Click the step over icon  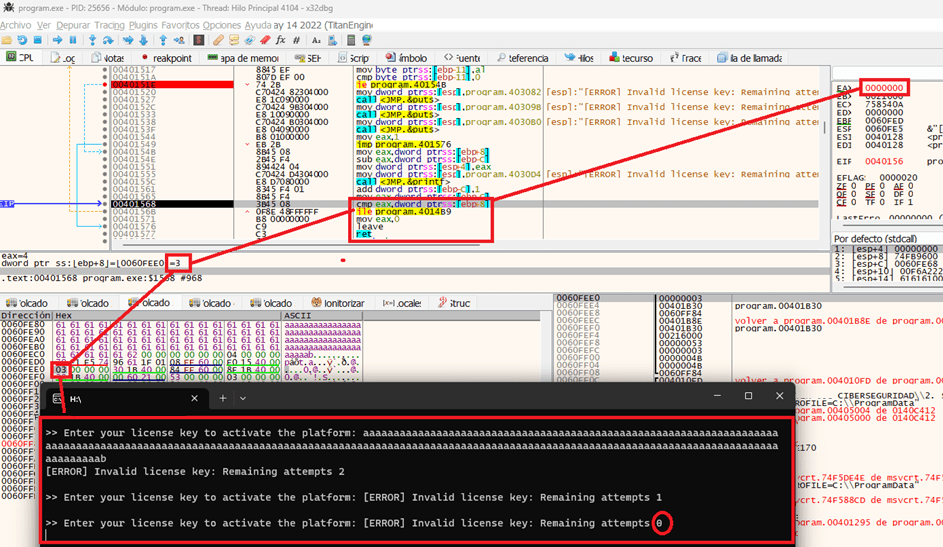pos(108,40)
